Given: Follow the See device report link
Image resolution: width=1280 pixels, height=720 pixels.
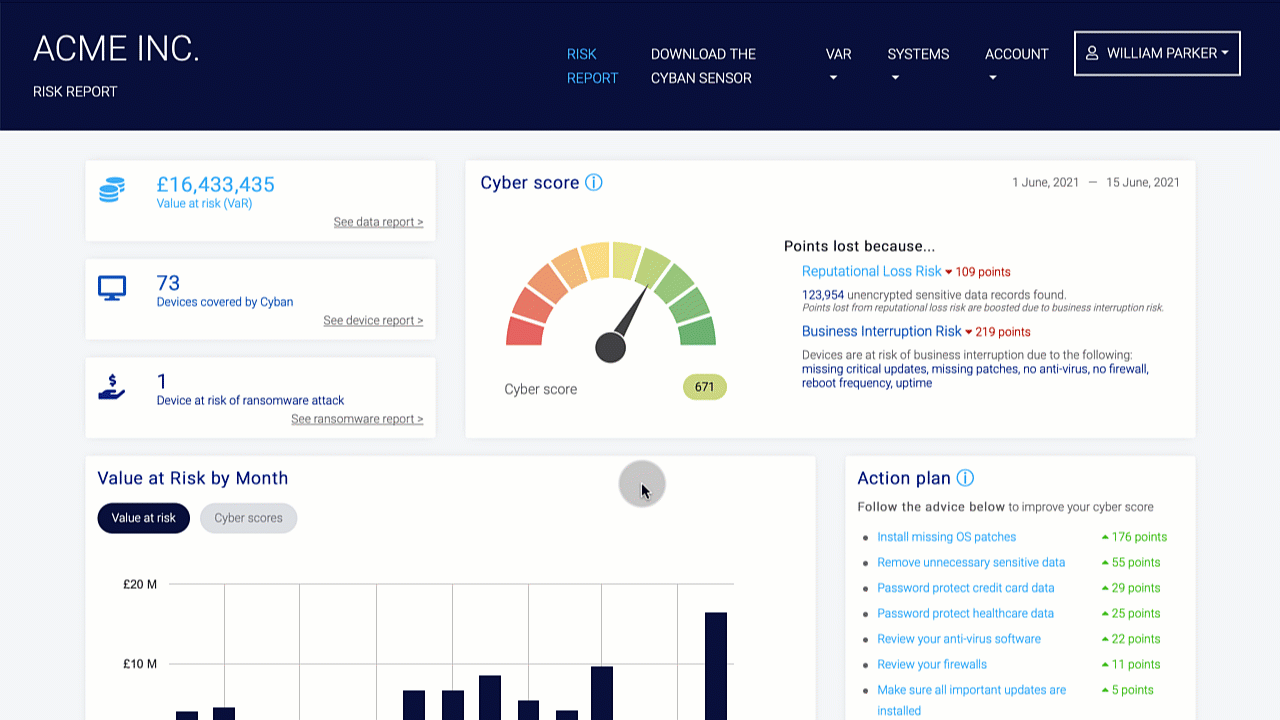Looking at the screenshot, I should coord(373,321).
